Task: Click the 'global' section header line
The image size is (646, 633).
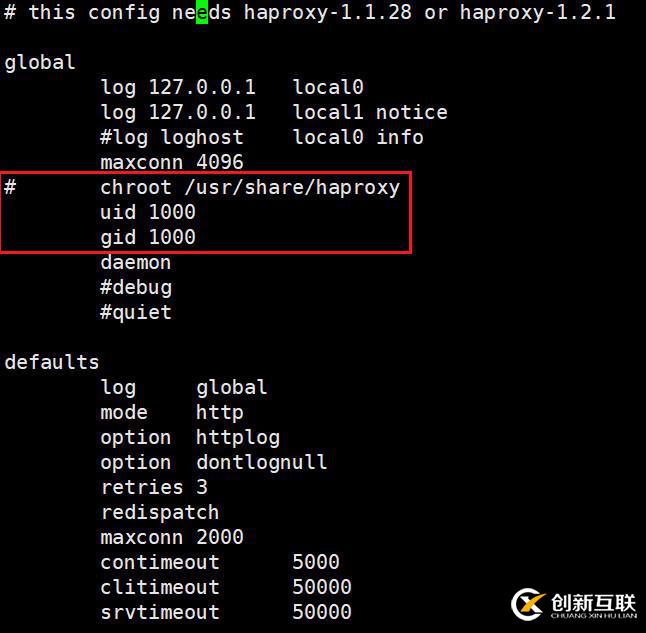Action: (x=40, y=63)
